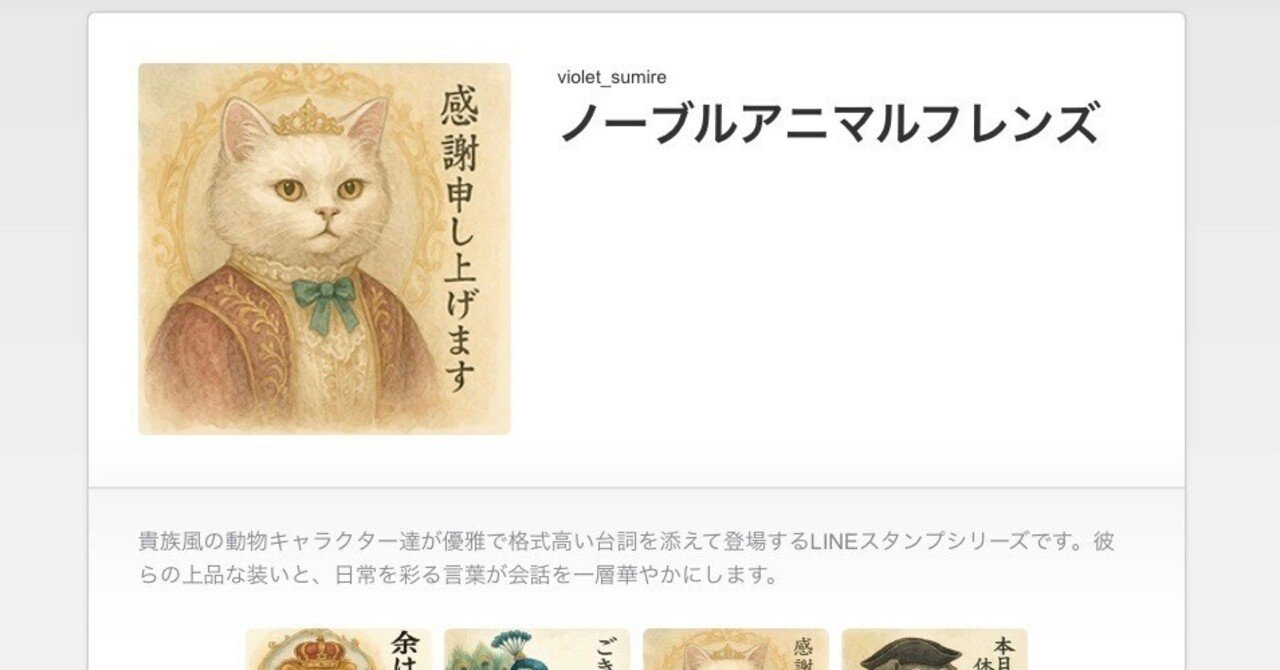Screen dimensions: 1280x670
Task: Click the cat's pink nose
Action: coord(327,213)
